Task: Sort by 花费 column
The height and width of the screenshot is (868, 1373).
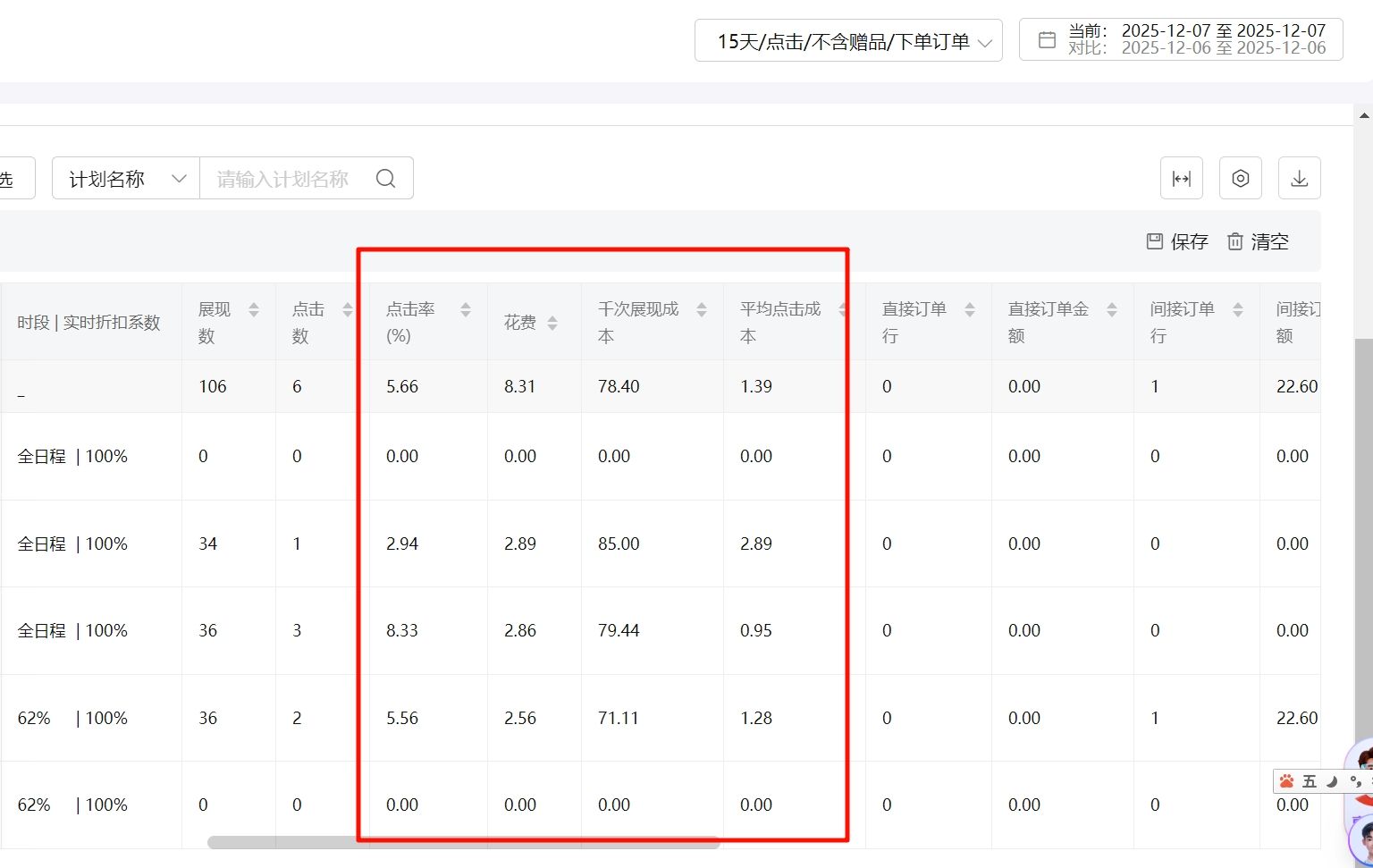Action: coord(552,323)
